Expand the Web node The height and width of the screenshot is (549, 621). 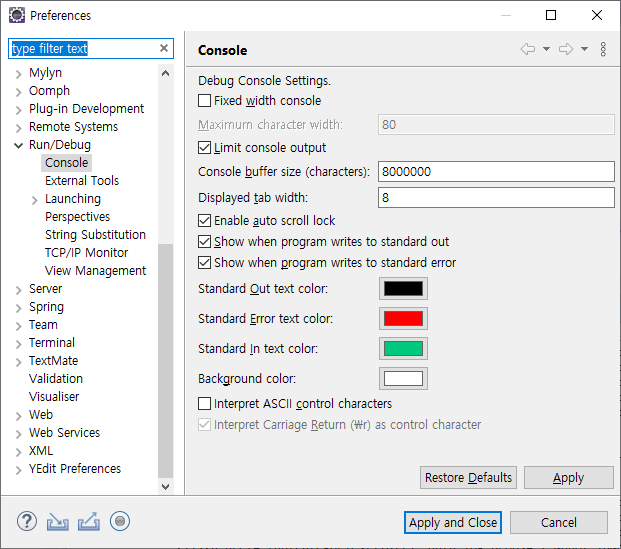(18, 416)
